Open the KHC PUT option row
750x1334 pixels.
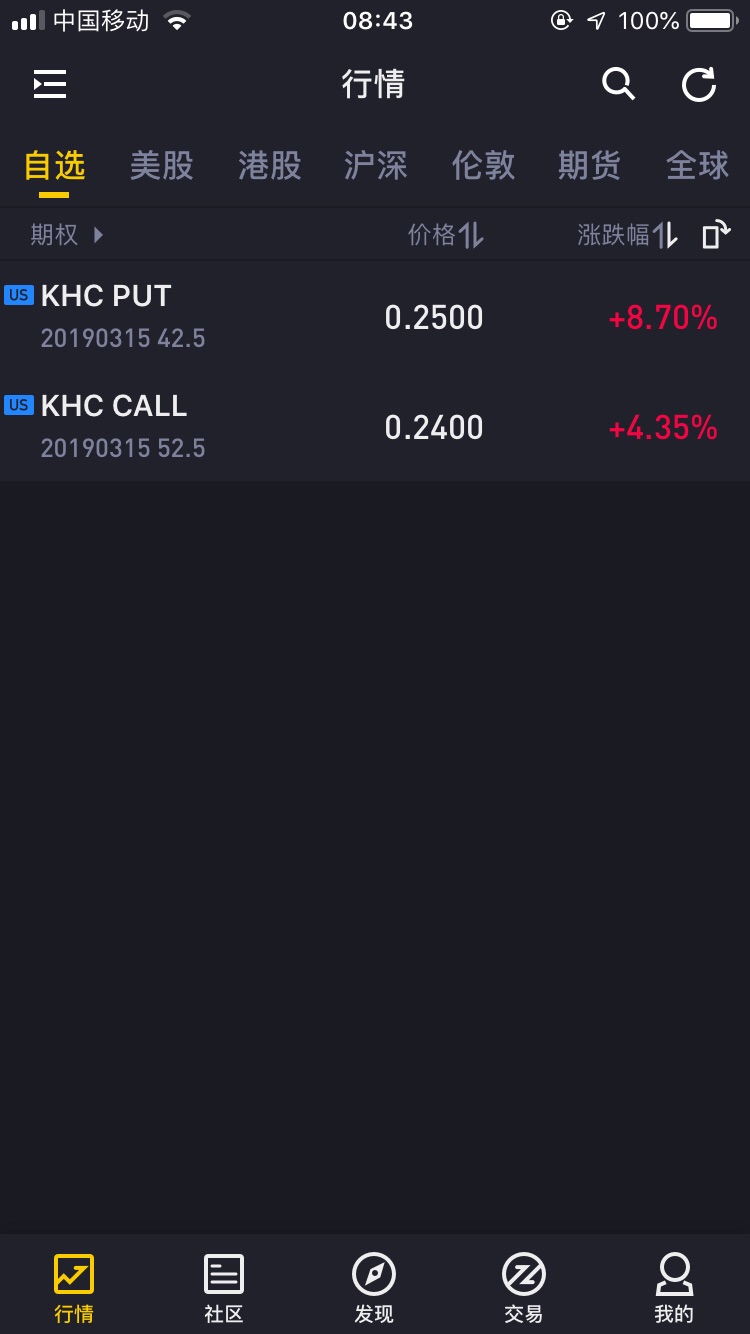coord(200,317)
